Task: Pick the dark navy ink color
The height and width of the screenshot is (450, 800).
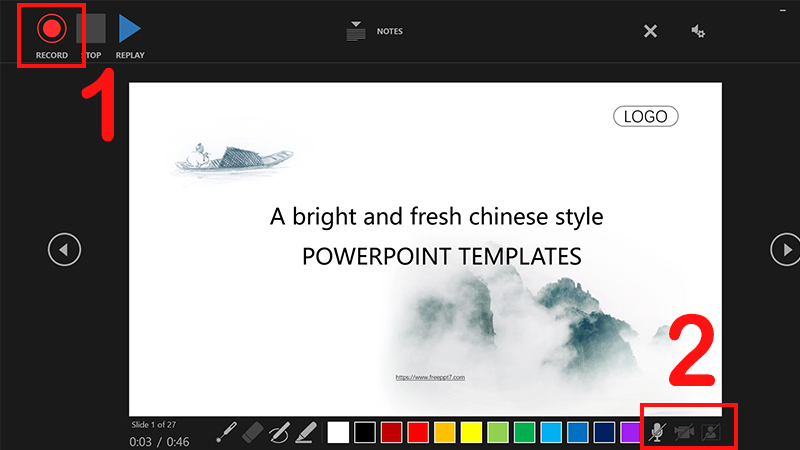Action: click(x=604, y=432)
